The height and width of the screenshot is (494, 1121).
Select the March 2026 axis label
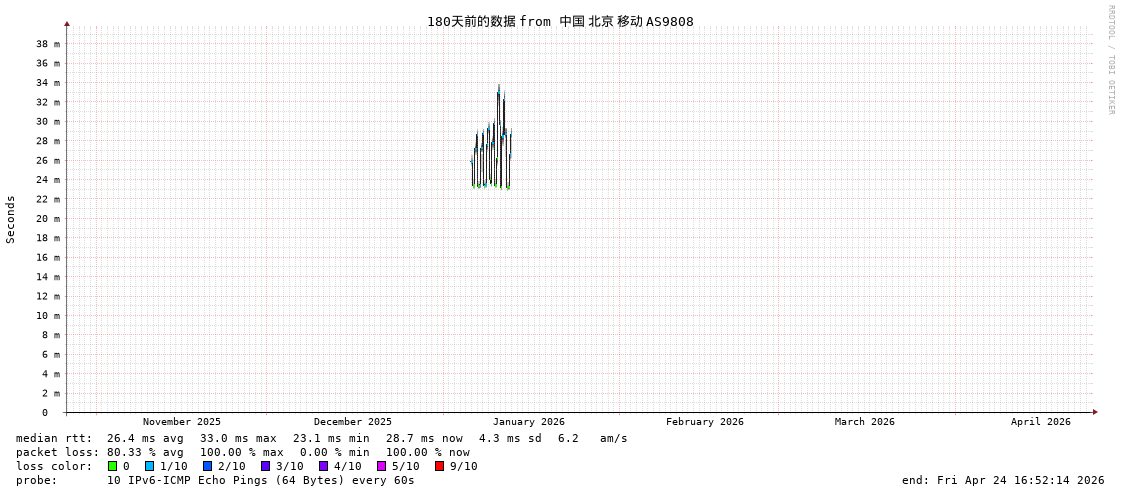pos(865,422)
